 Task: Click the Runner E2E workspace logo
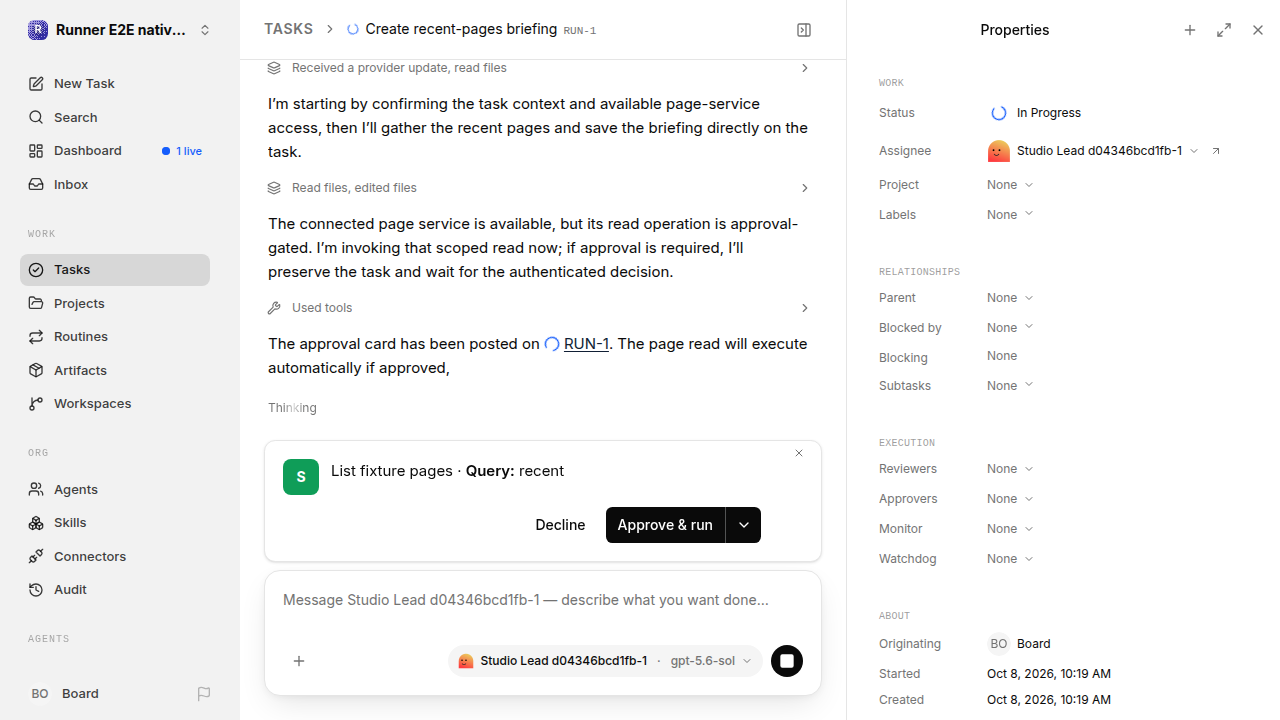38,30
